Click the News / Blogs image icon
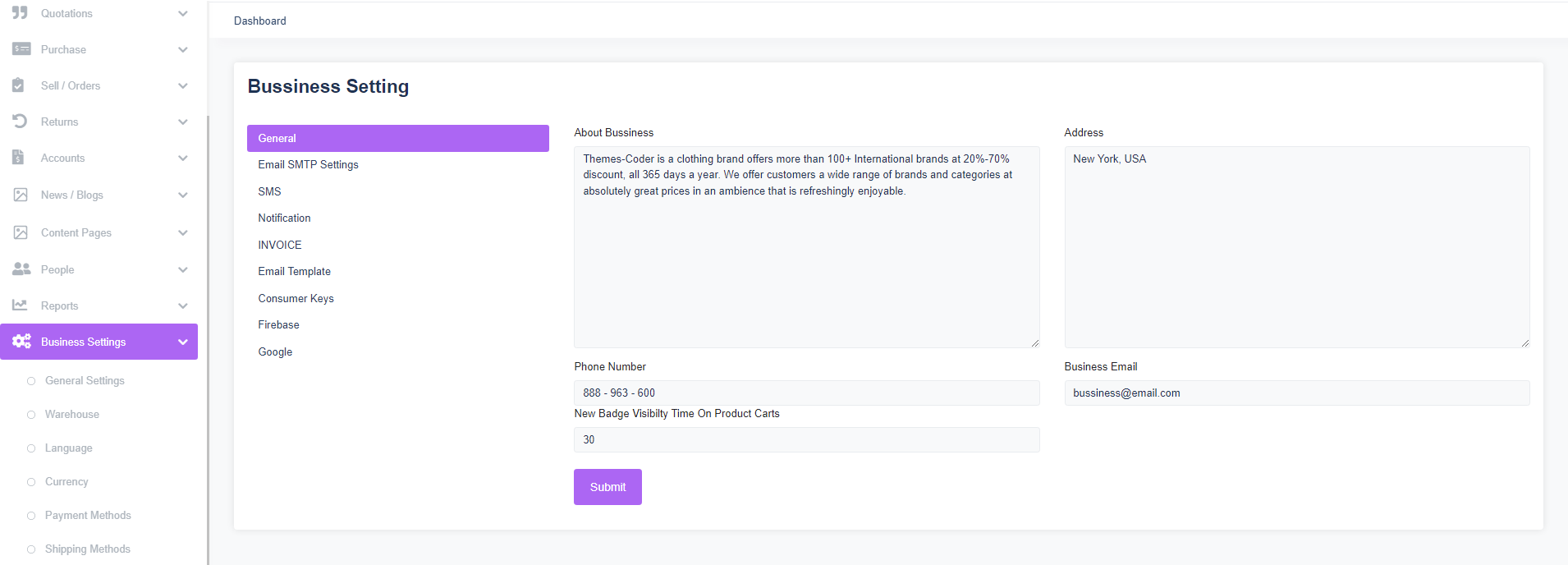 [20, 194]
